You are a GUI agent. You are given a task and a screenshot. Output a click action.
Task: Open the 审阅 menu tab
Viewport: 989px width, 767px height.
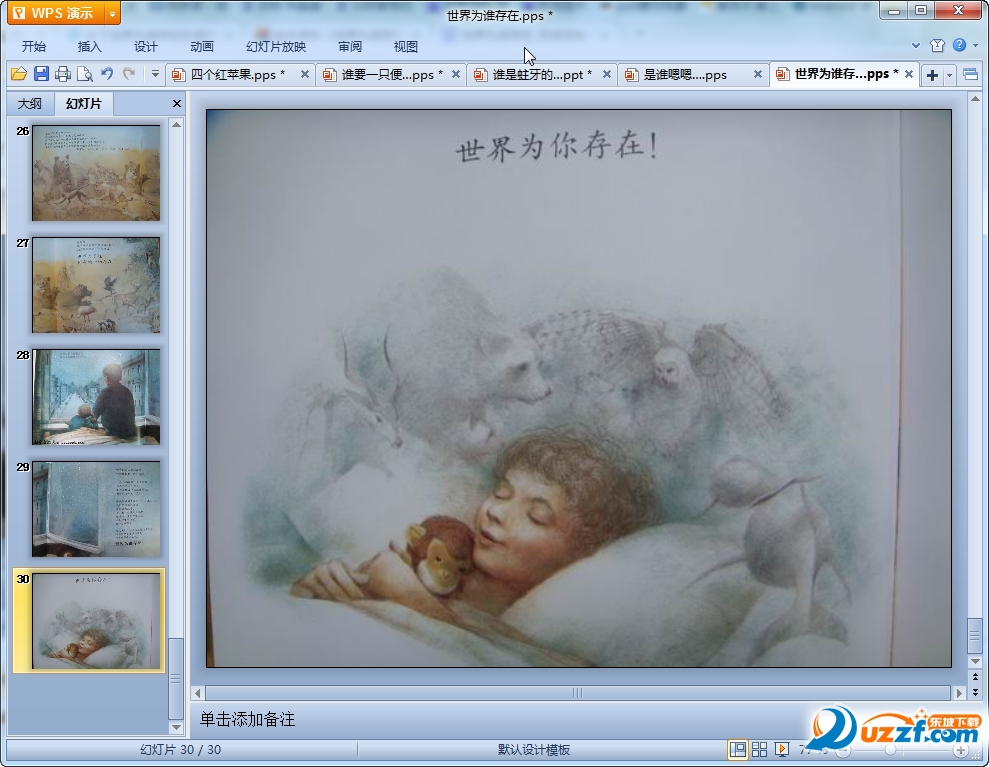(x=349, y=47)
